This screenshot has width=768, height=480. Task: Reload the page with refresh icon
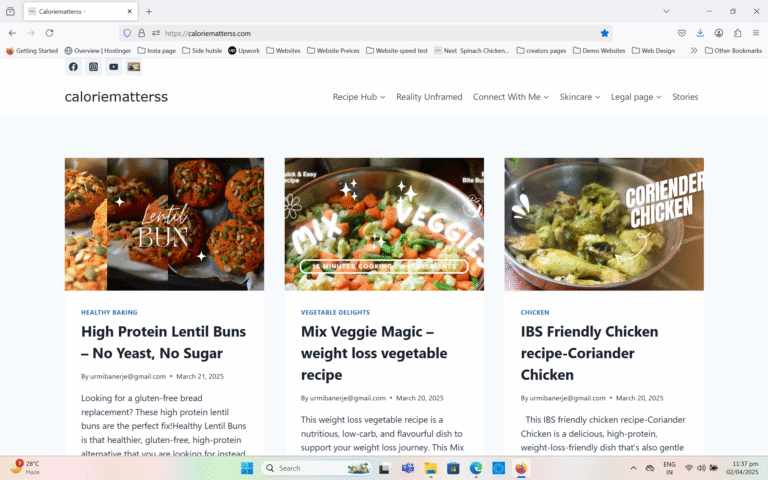click(x=49, y=33)
